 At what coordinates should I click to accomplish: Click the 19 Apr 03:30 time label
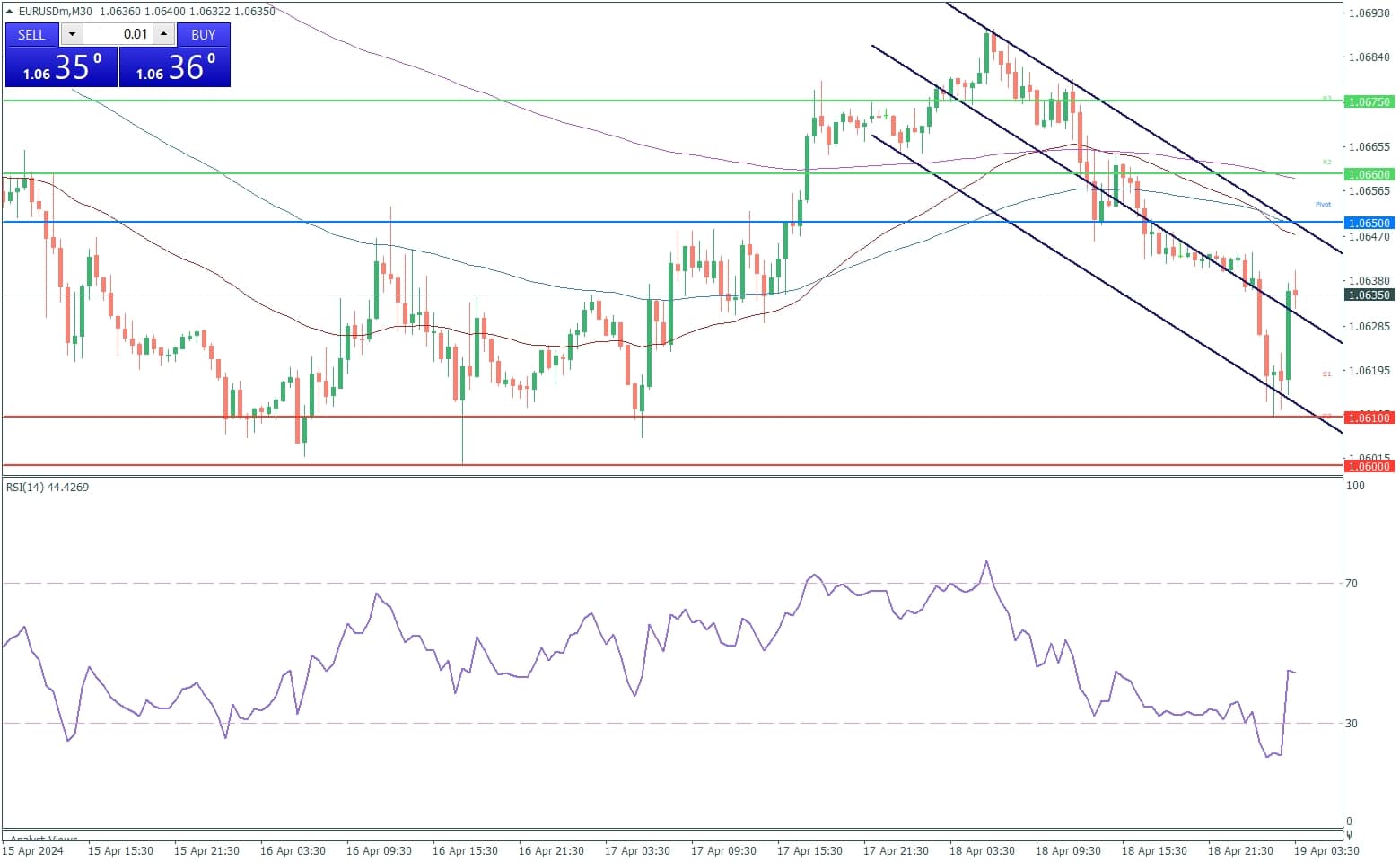1326,851
